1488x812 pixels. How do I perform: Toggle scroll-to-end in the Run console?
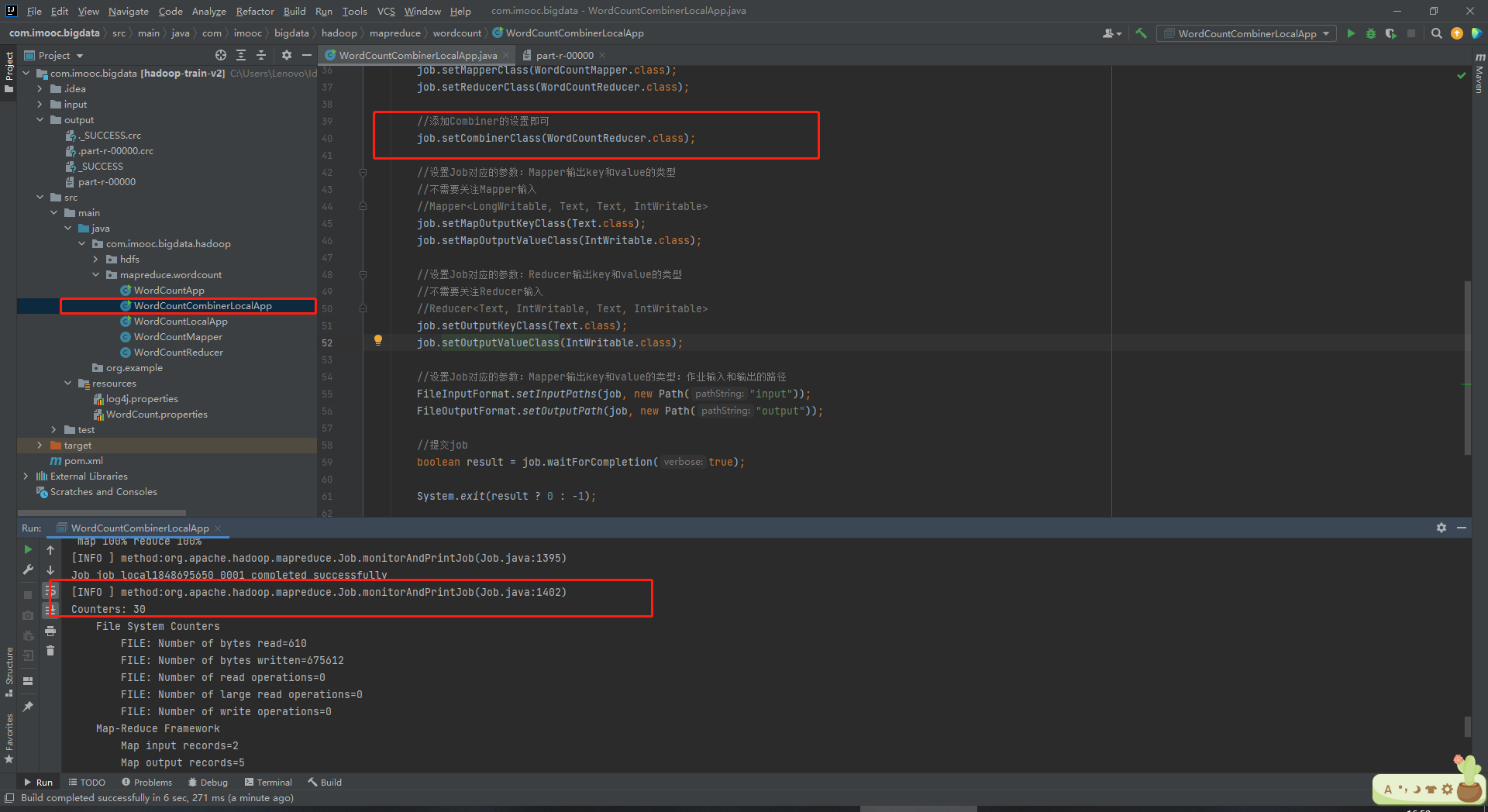tap(50, 611)
